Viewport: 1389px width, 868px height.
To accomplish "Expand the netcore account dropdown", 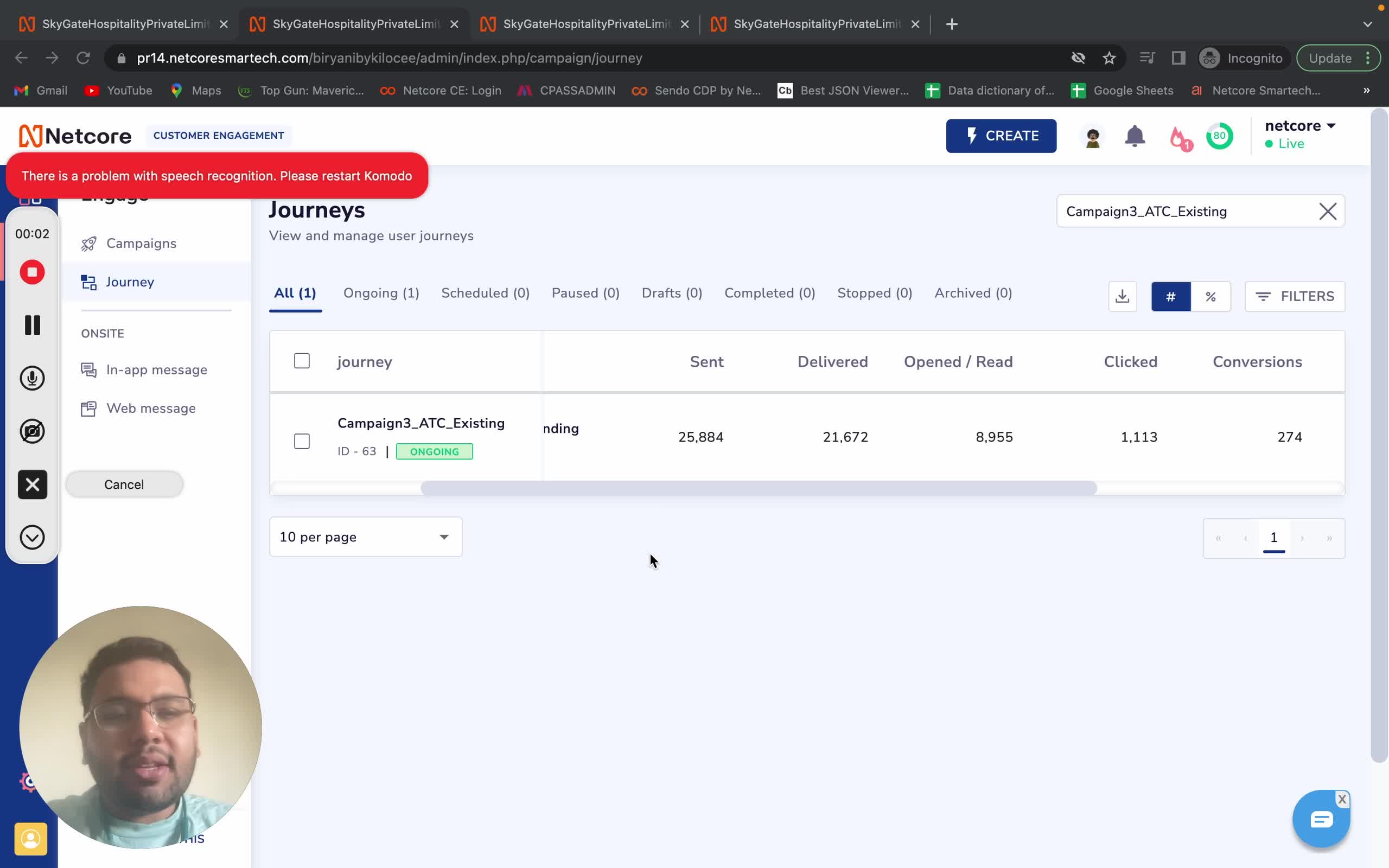I will click(x=1300, y=126).
